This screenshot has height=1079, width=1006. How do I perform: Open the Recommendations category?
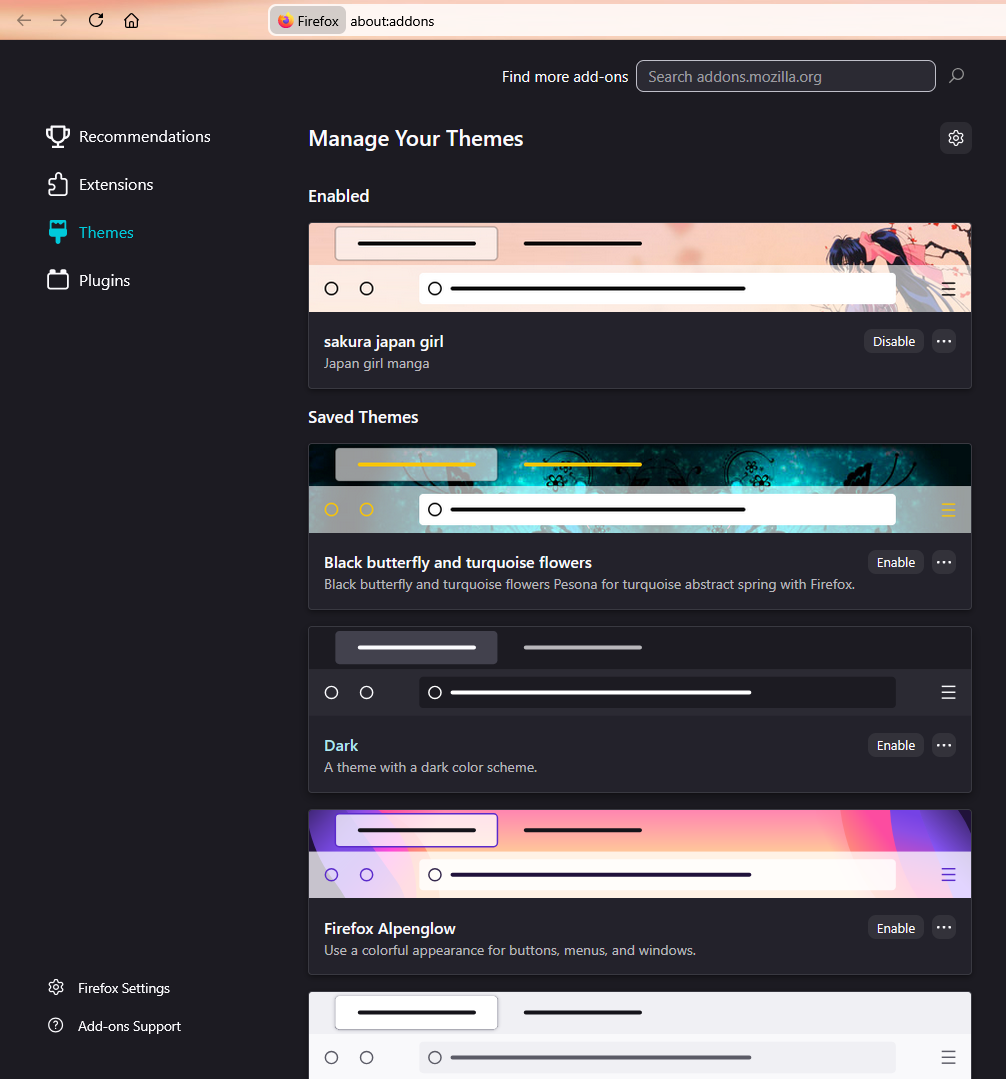tap(129, 136)
